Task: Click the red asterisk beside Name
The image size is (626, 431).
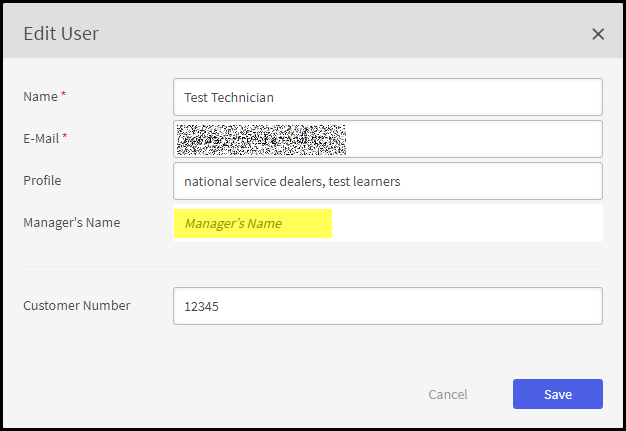Action: [x=64, y=95]
